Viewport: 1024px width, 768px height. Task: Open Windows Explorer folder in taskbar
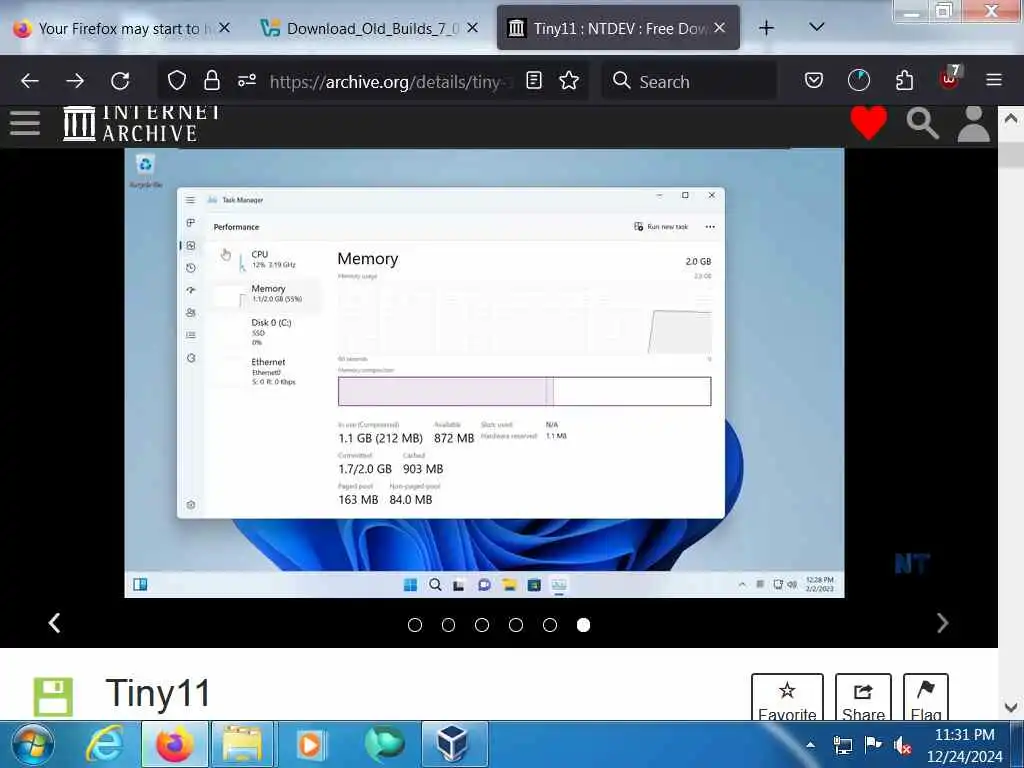[242, 744]
